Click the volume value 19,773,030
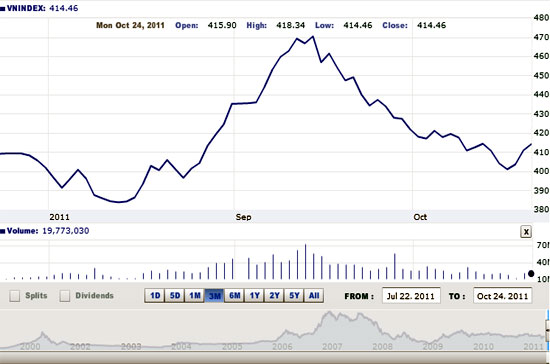This screenshot has height=364, width=550. pyautogui.click(x=66, y=231)
